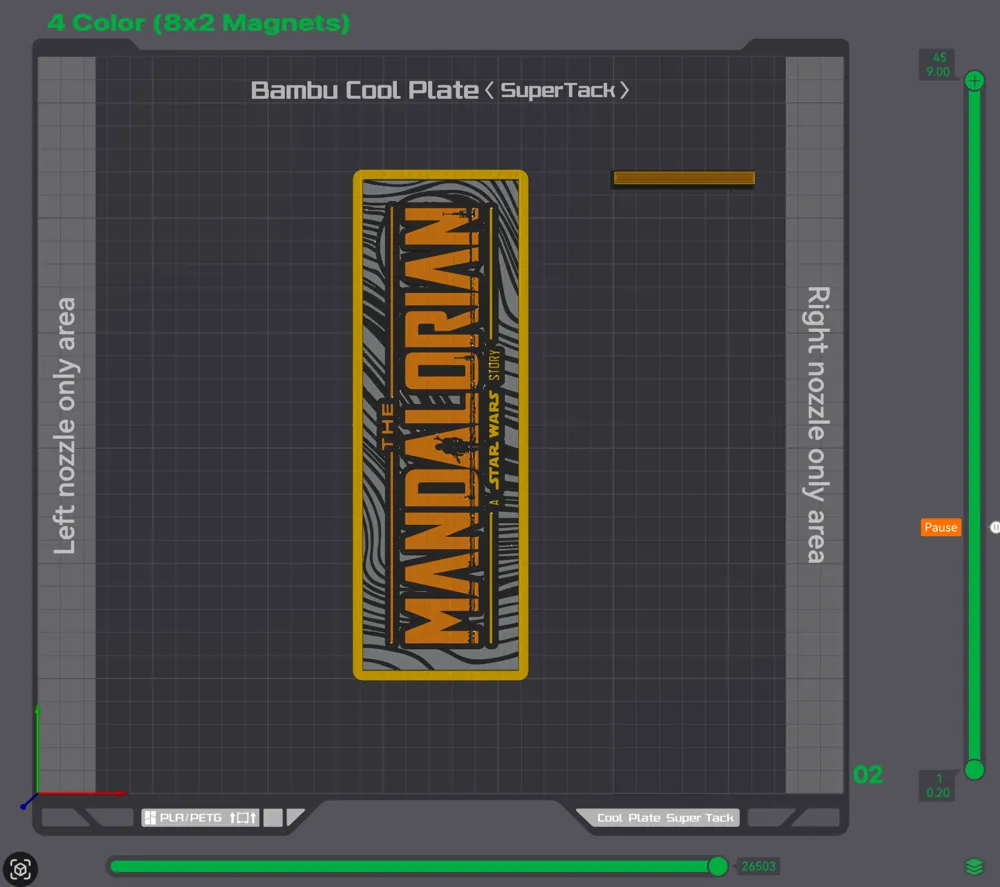This screenshot has height=887, width=1000.
Task: Click the Right nozzle only area strip
Action: click(x=815, y=425)
